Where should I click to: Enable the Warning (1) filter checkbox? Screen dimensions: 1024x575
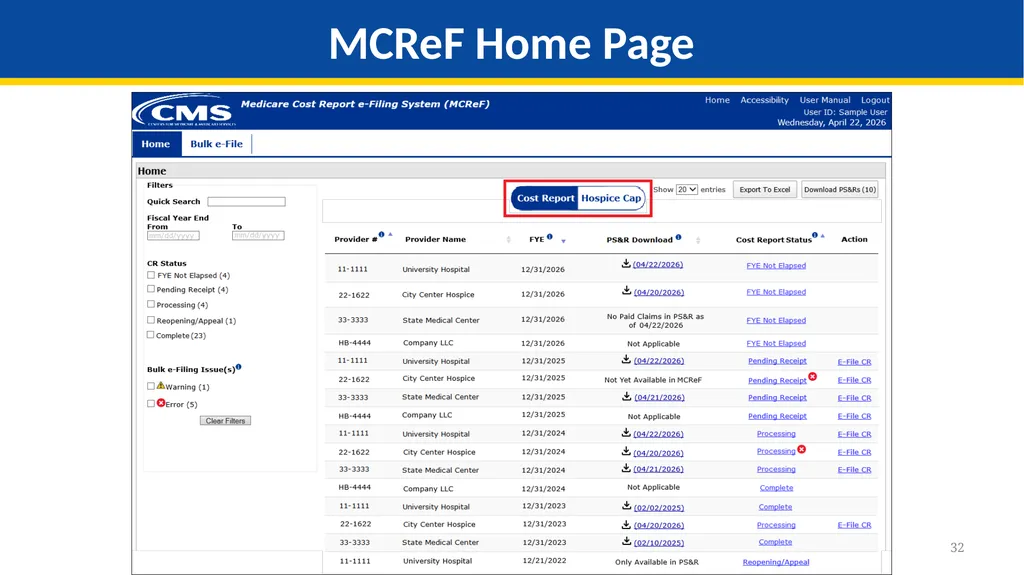coord(151,386)
